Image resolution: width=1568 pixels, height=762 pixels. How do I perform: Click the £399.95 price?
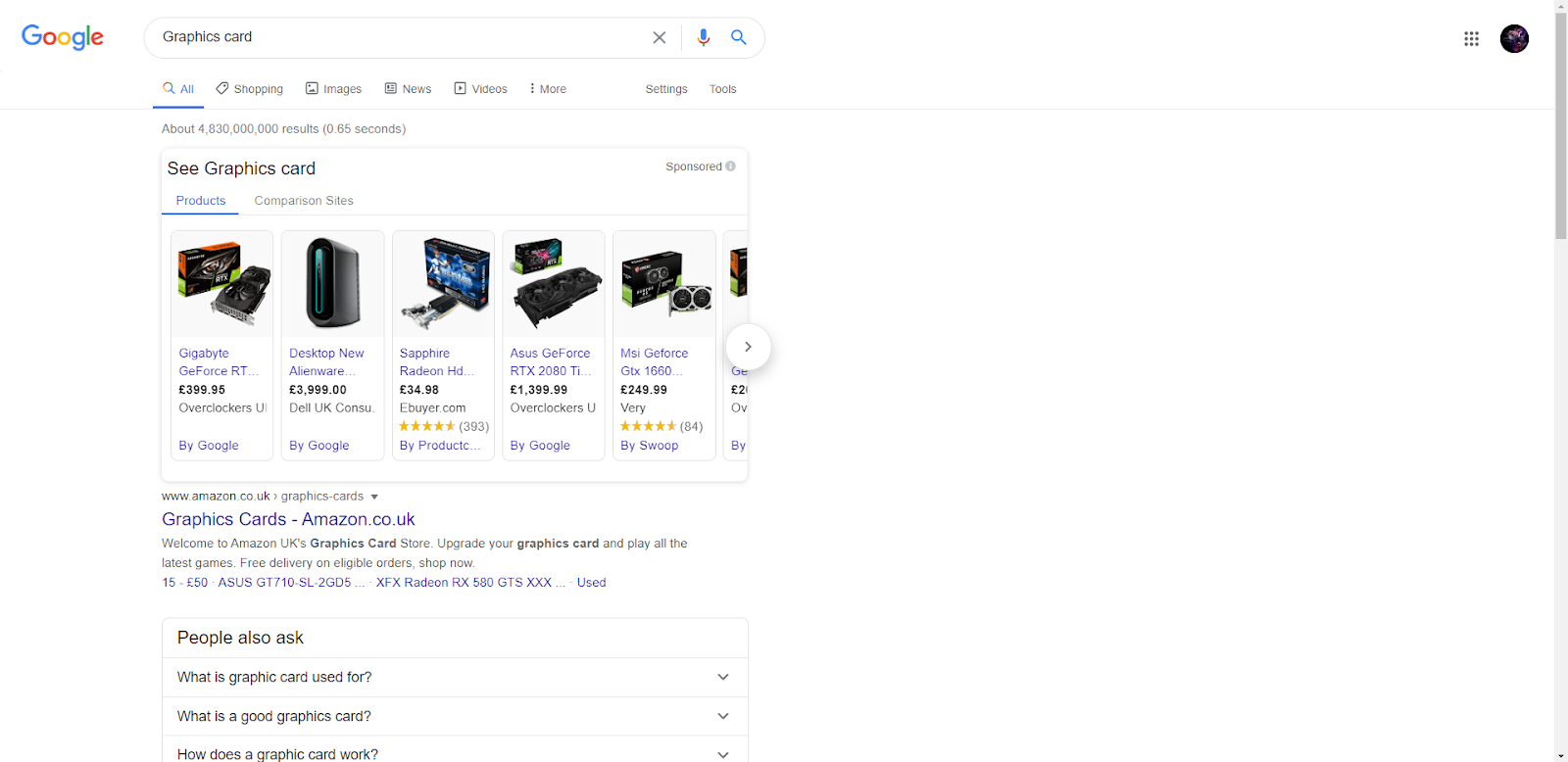[202, 390]
